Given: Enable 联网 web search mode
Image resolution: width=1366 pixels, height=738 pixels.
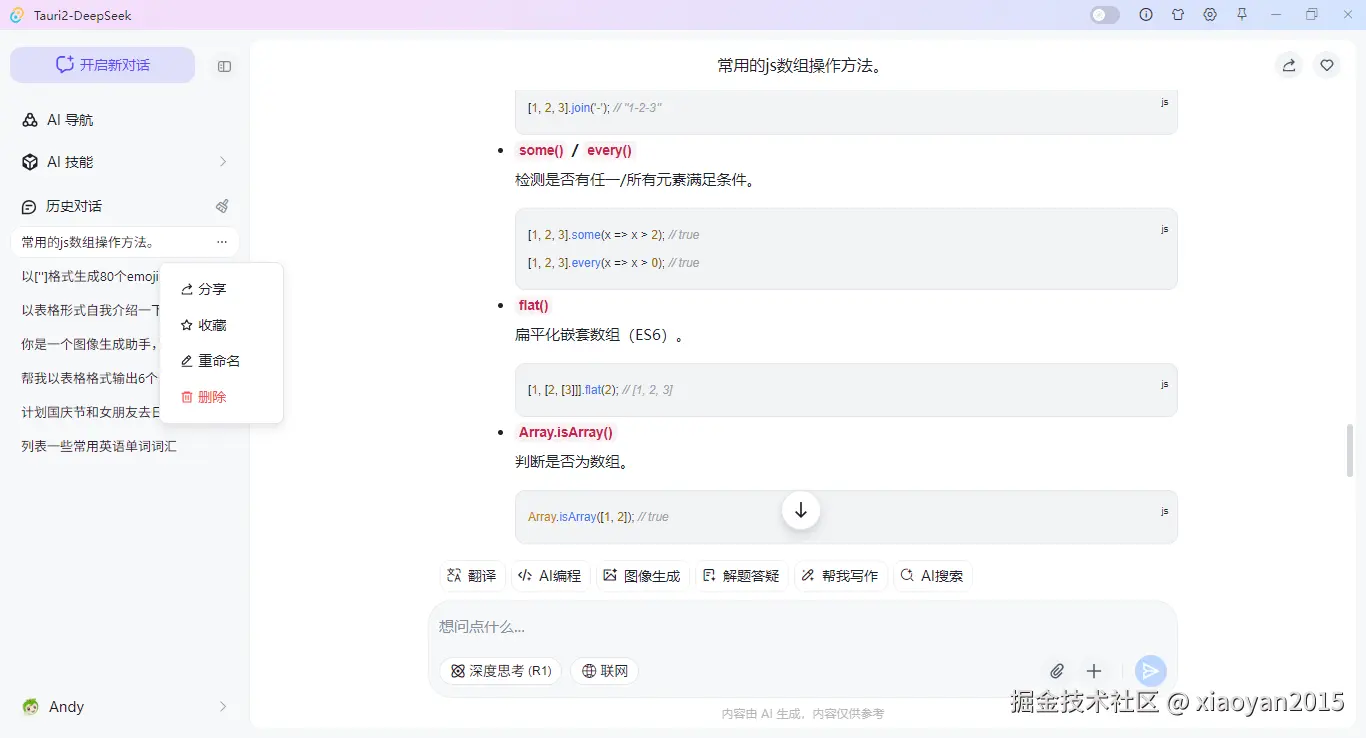Looking at the screenshot, I should tap(604, 671).
